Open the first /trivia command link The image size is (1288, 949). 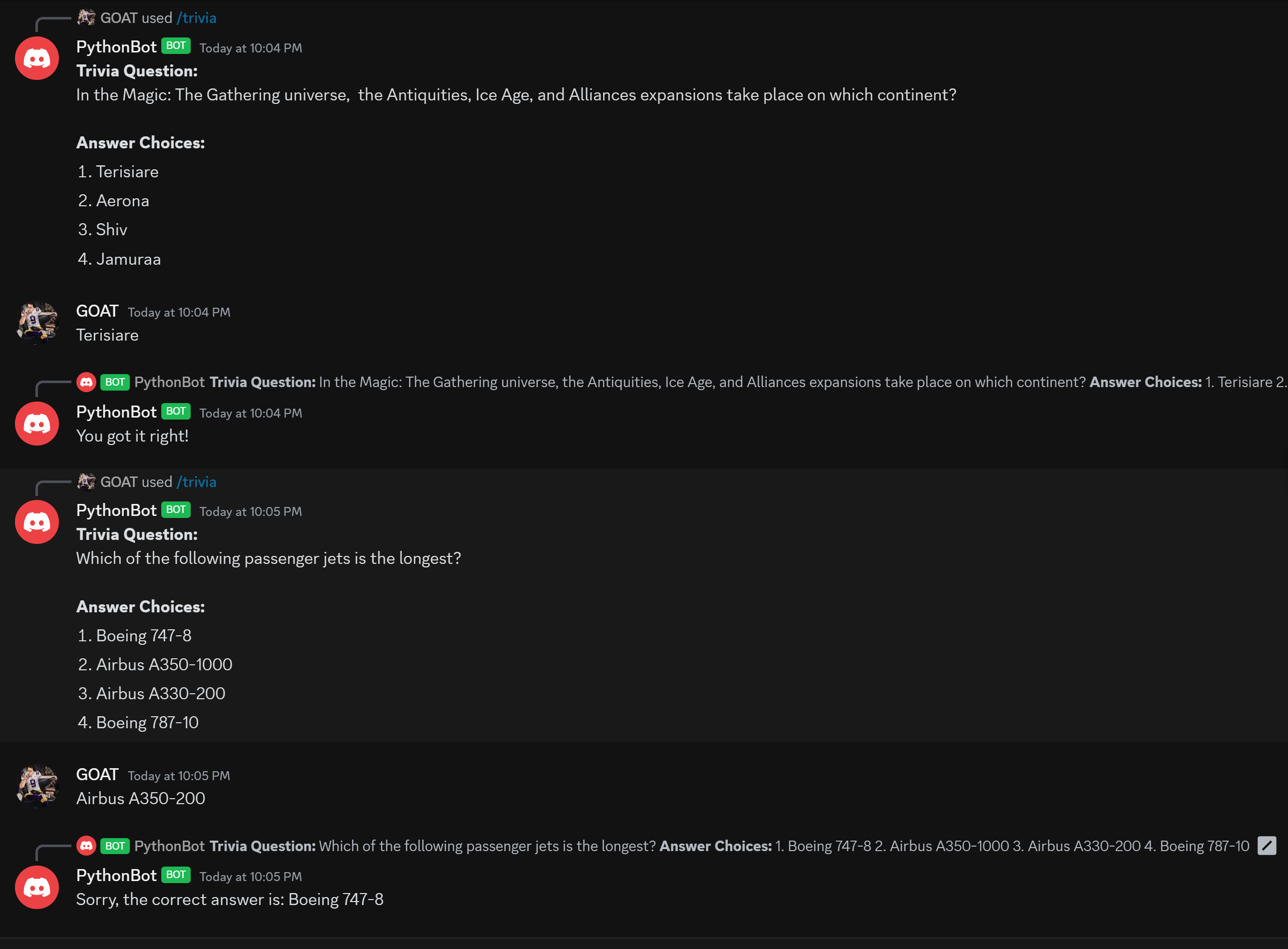click(x=197, y=17)
